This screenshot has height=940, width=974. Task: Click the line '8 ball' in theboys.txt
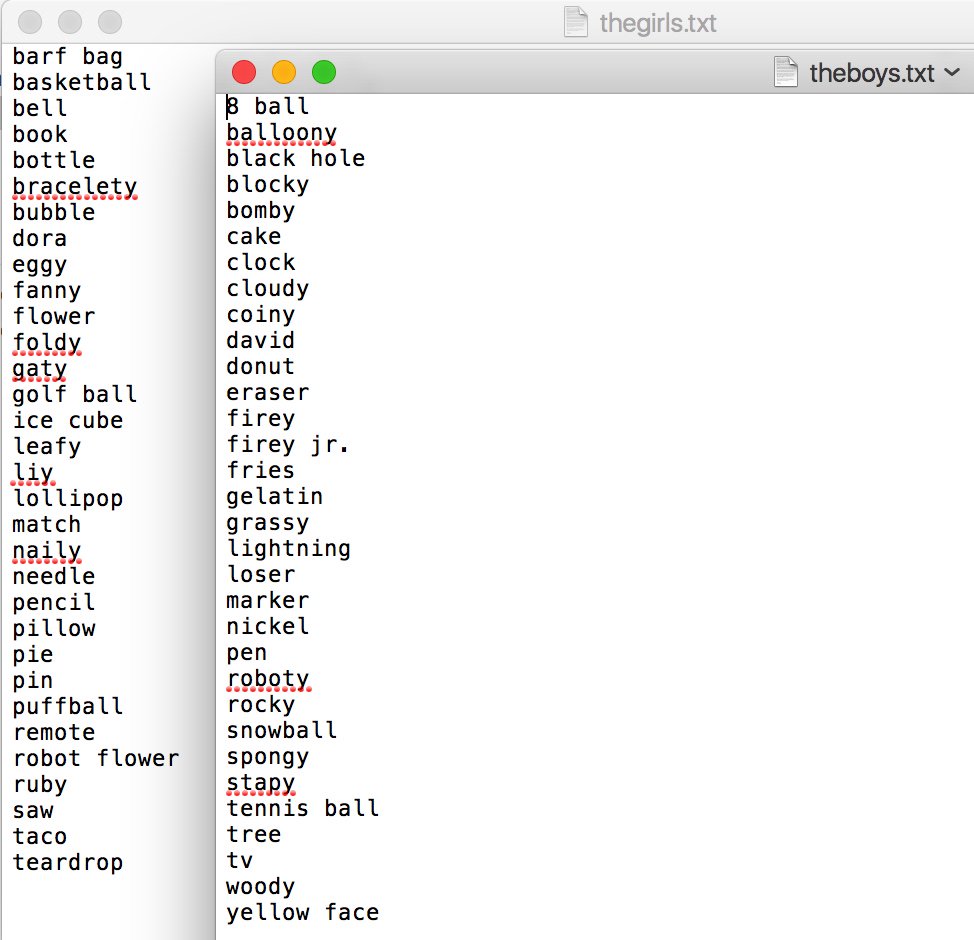[268, 106]
